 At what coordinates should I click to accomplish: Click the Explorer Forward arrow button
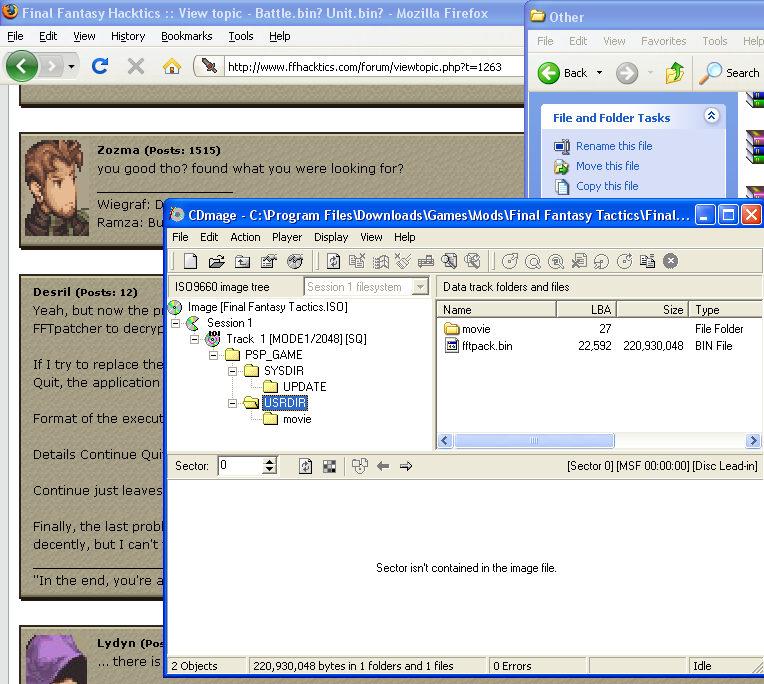click(x=627, y=73)
